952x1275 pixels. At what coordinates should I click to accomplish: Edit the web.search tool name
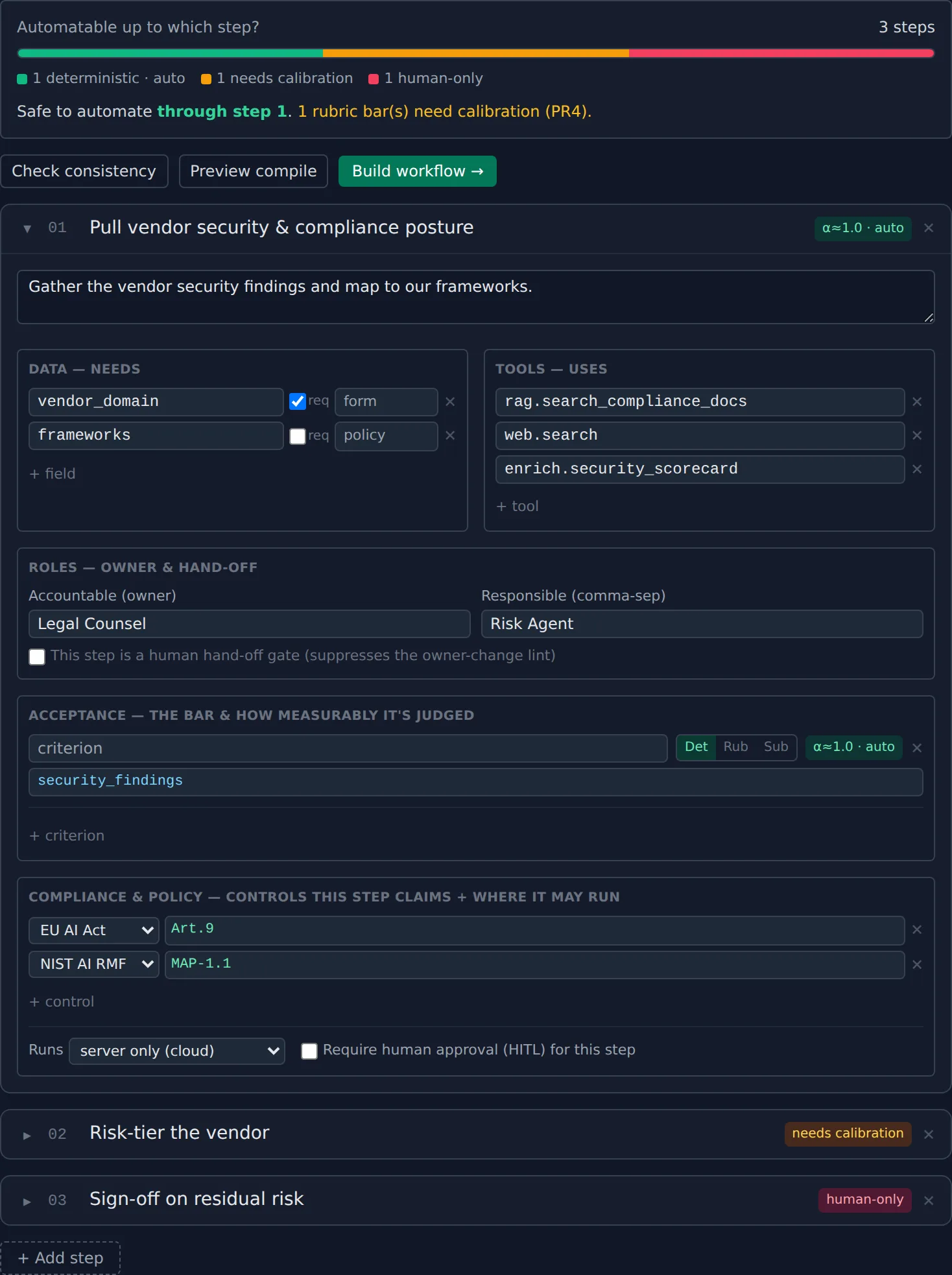[x=700, y=436]
